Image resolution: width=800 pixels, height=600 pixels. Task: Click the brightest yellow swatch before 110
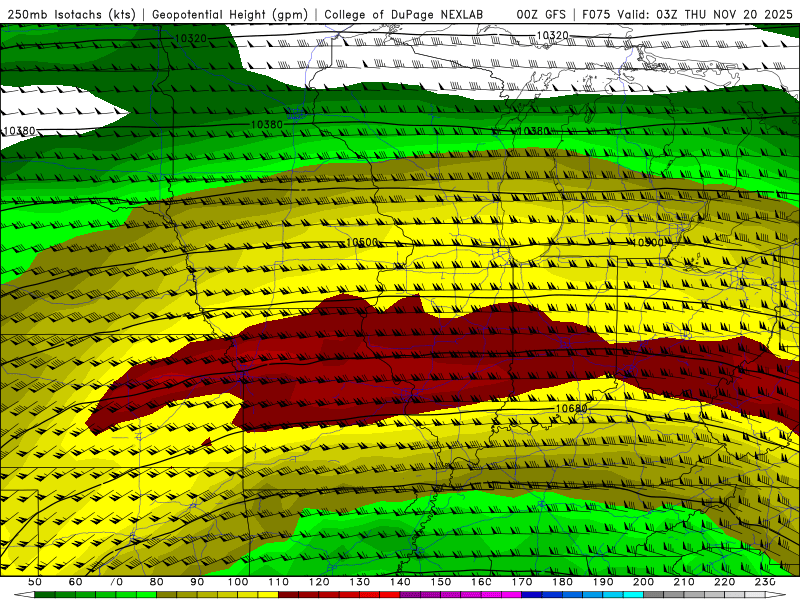tap(268, 595)
